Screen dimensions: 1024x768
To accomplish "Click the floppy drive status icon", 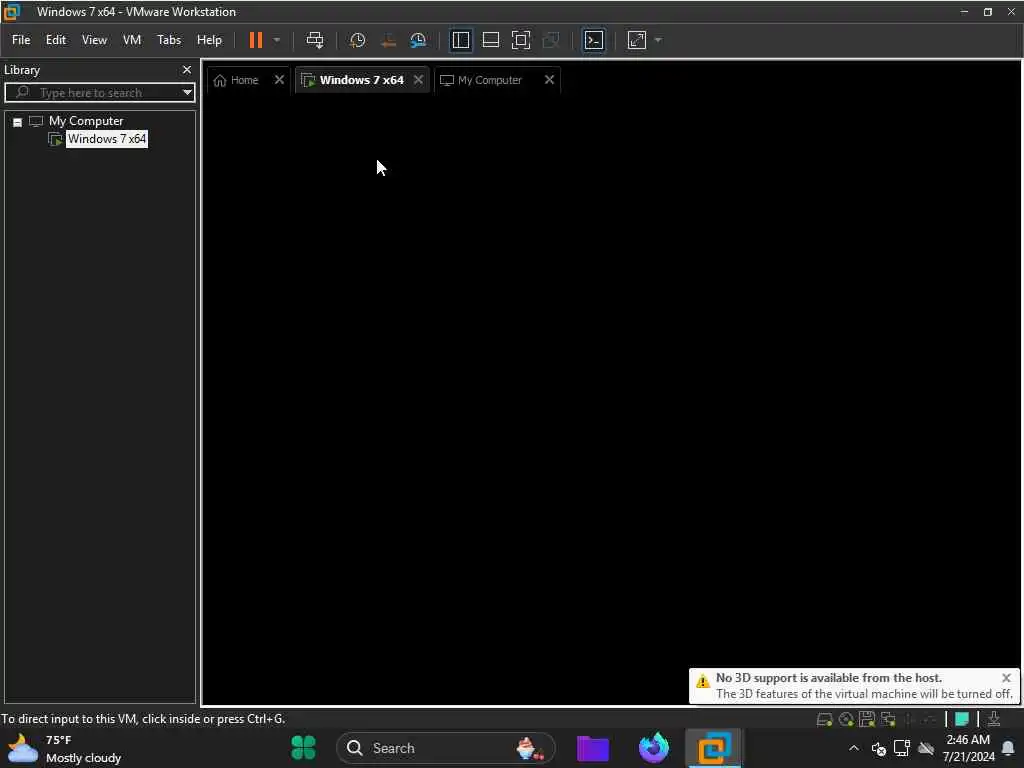I will point(867,720).
